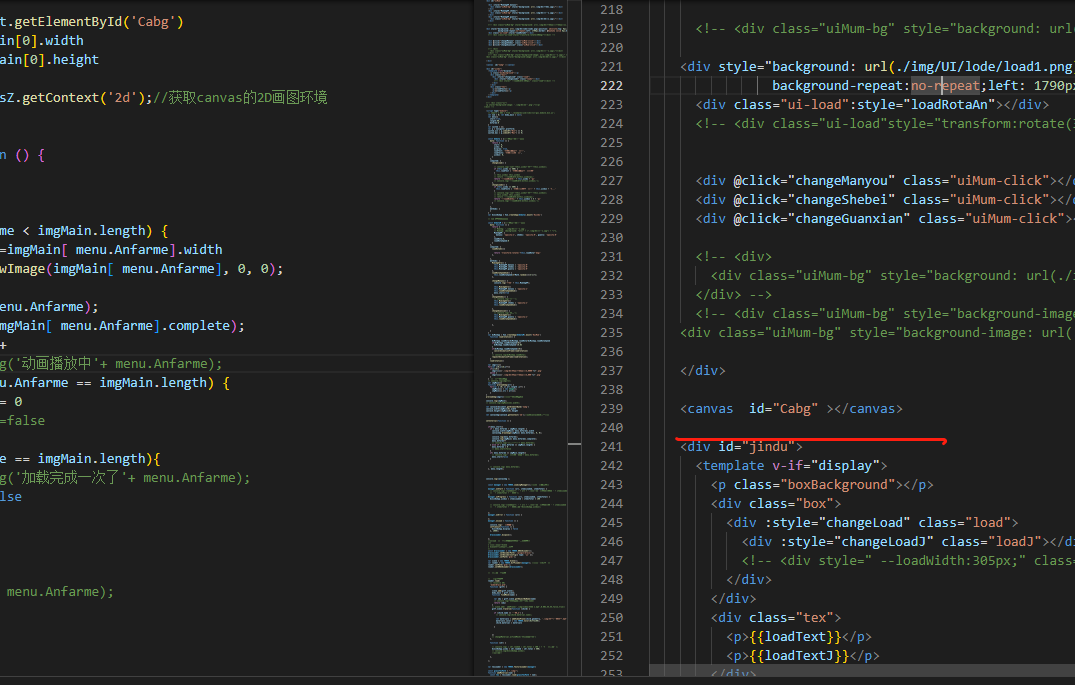The width and height of the screenshot is (1075, 685).
Task: Click 'u.Anfarme == imgMain.length) {' line
Action: 115,383
